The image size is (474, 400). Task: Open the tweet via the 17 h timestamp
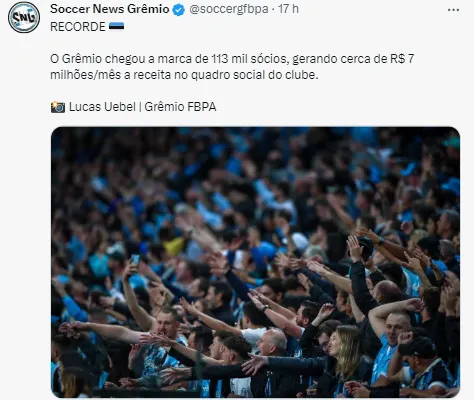[288, 9]
